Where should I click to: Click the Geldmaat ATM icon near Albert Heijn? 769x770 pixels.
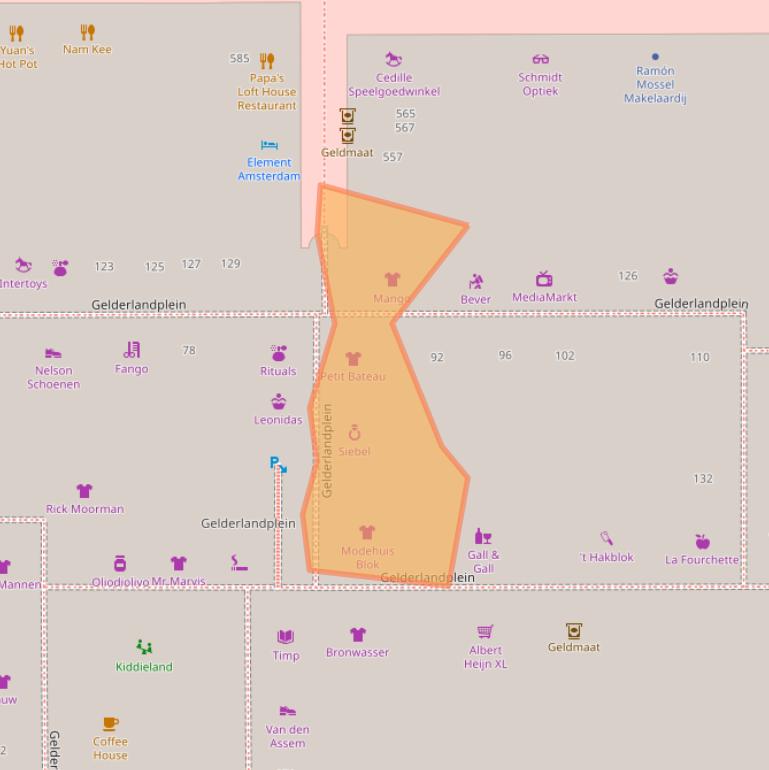[573, 630]
